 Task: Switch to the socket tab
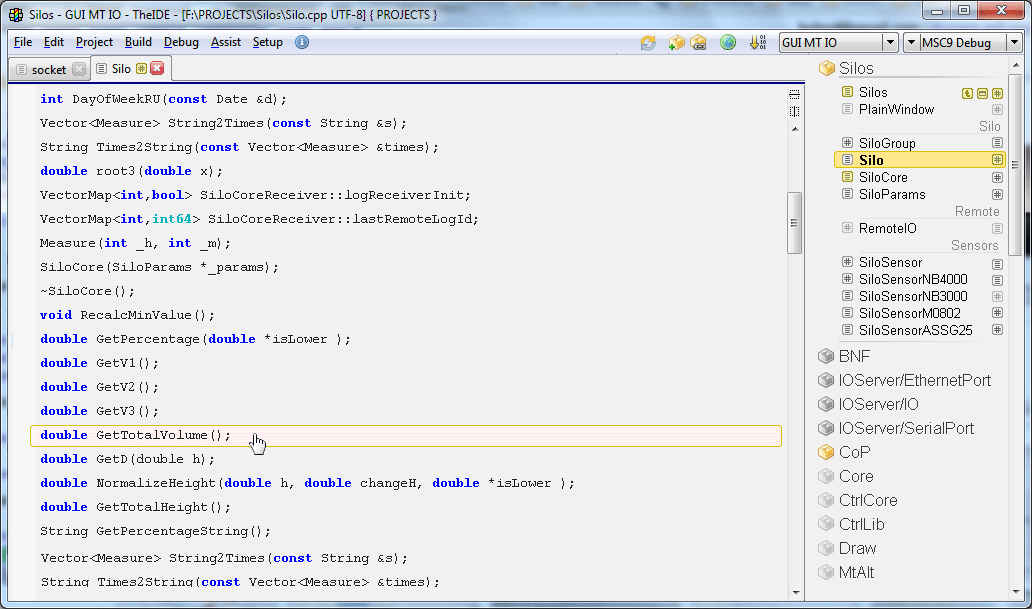pos(48,70)
